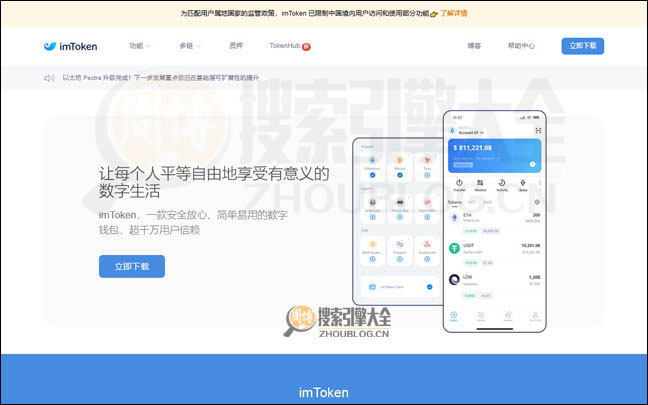
Task: Toggle the Bitcoin selected checkmark
Action: coord(400,175)
